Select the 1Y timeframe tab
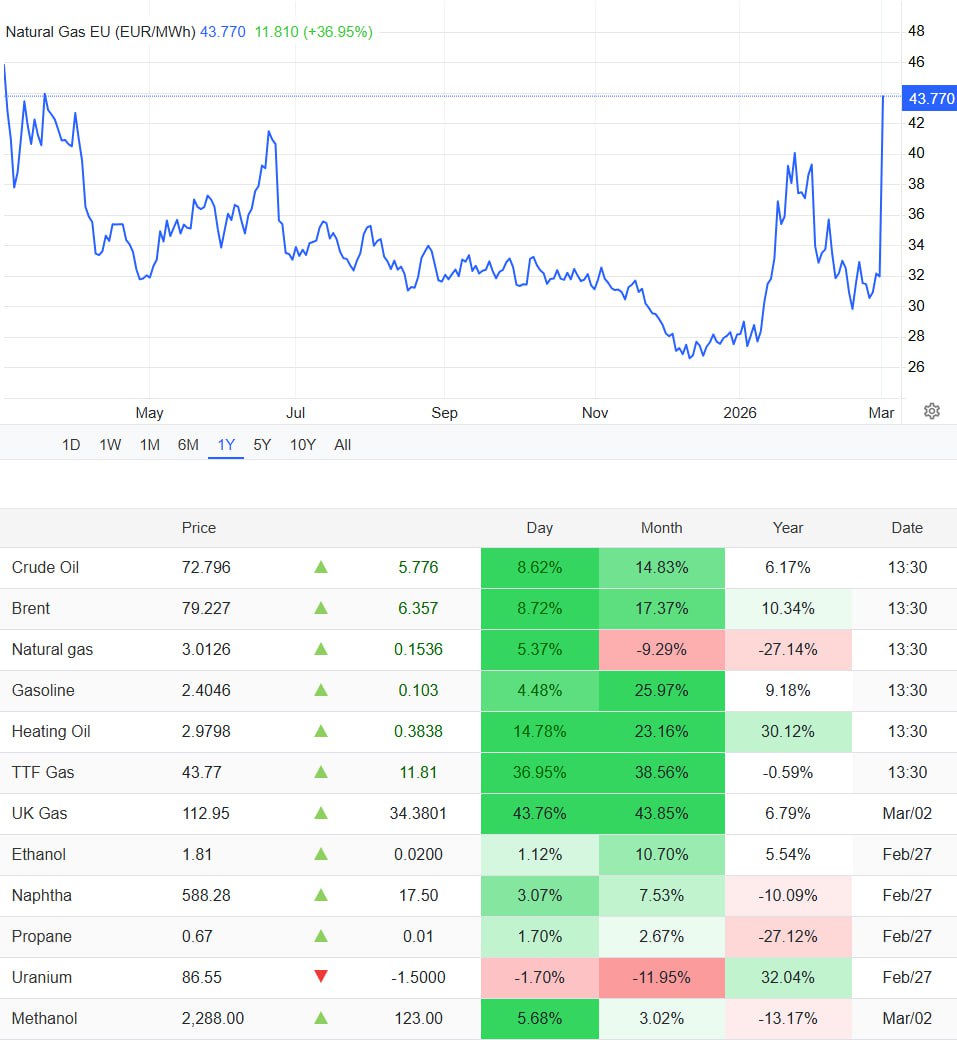The image size is (957, 1040). click(226, 445)
